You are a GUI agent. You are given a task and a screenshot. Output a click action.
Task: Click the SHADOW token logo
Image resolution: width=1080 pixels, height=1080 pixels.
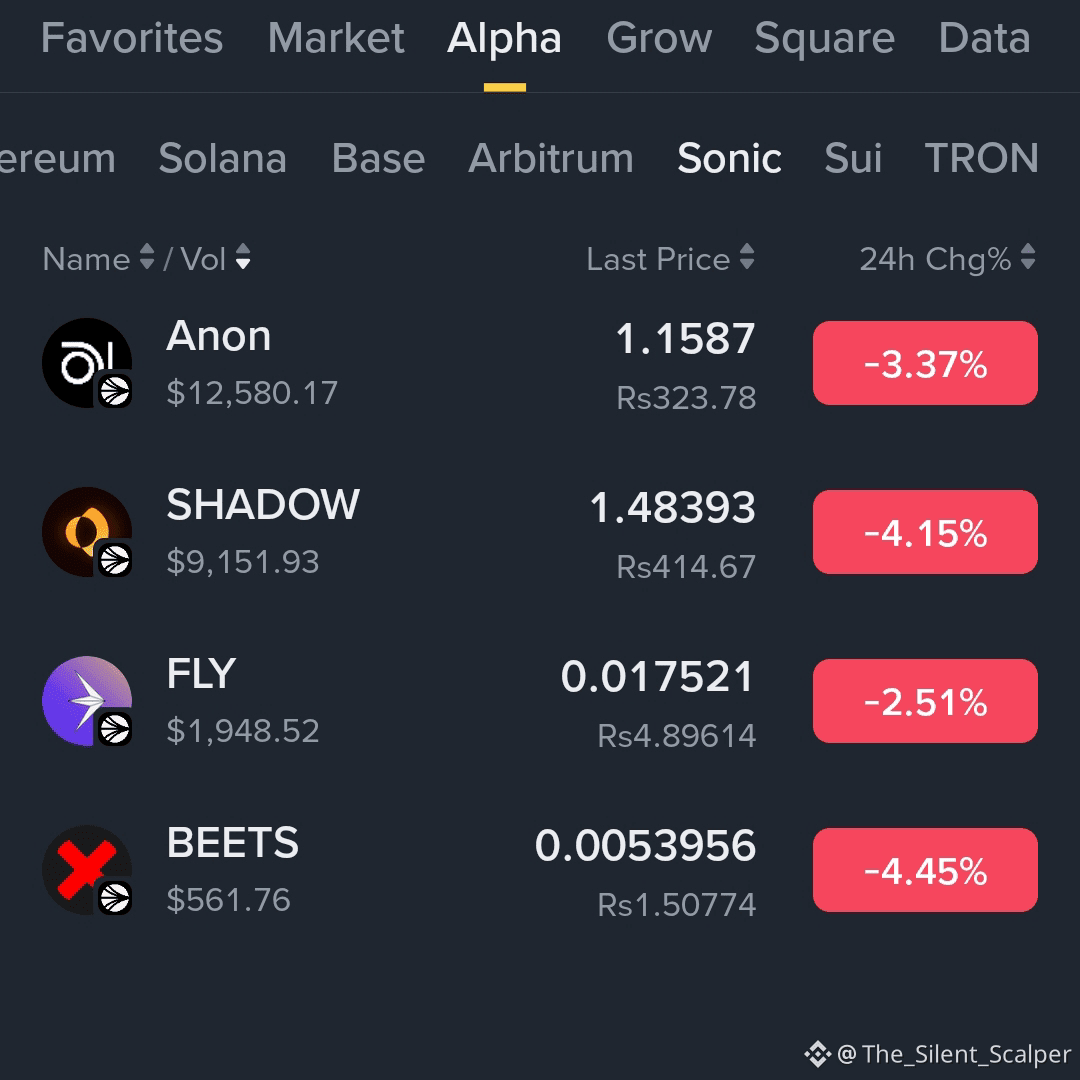tap(86, 531)
